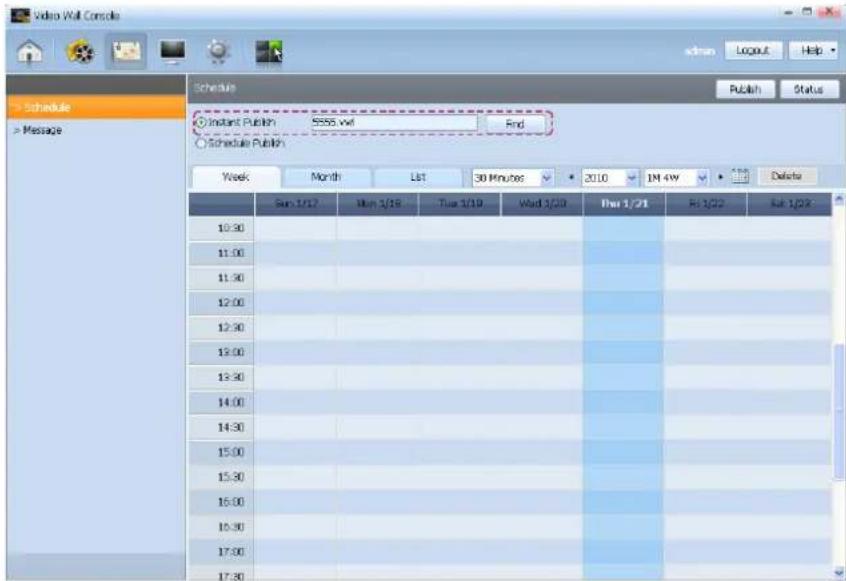Open the gear settings icon
The height and width of the screenshot is (581, 846).
(218, 52)
